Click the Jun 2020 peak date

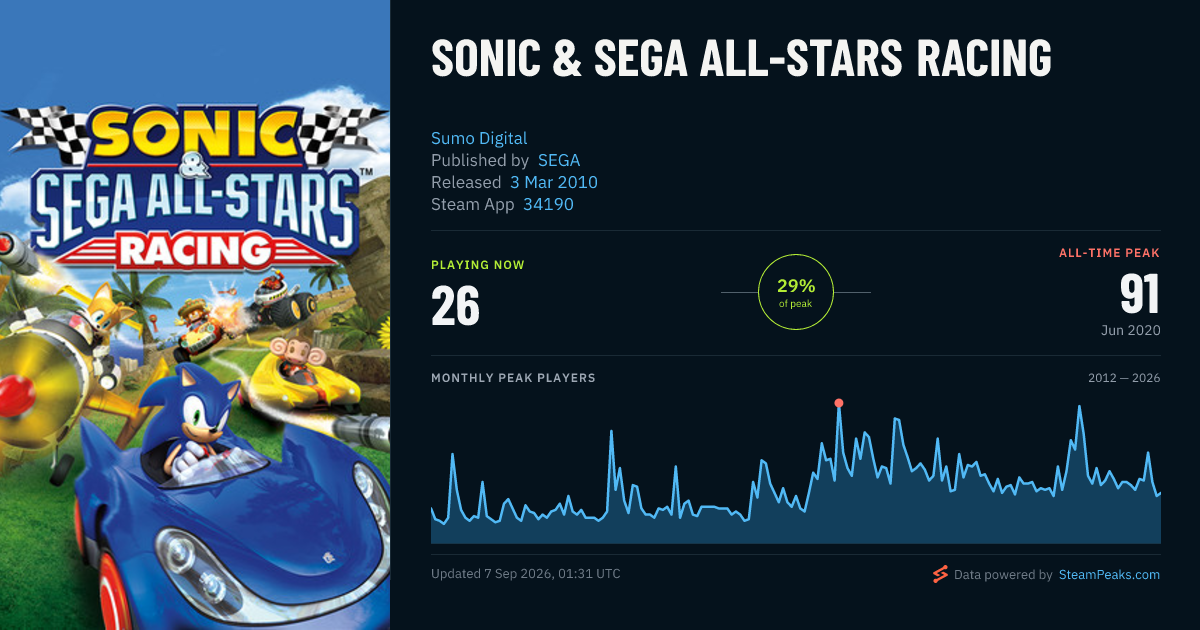(x=1132, y=330)
